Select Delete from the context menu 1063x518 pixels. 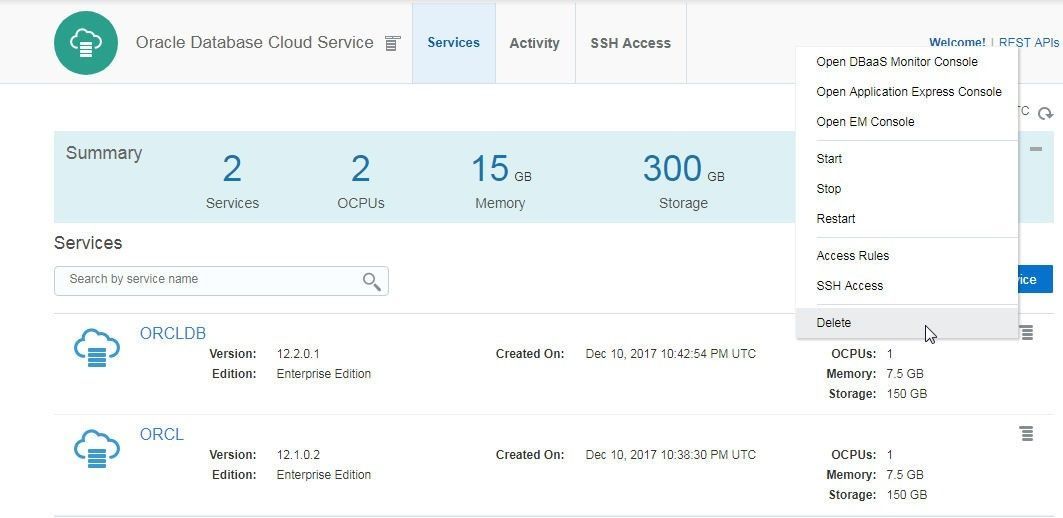[x=906, y=323]
